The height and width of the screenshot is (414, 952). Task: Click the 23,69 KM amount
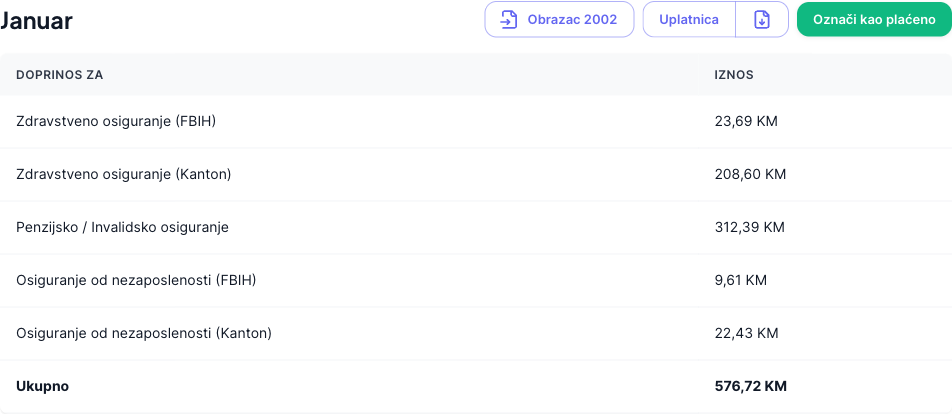coord(746,121)
